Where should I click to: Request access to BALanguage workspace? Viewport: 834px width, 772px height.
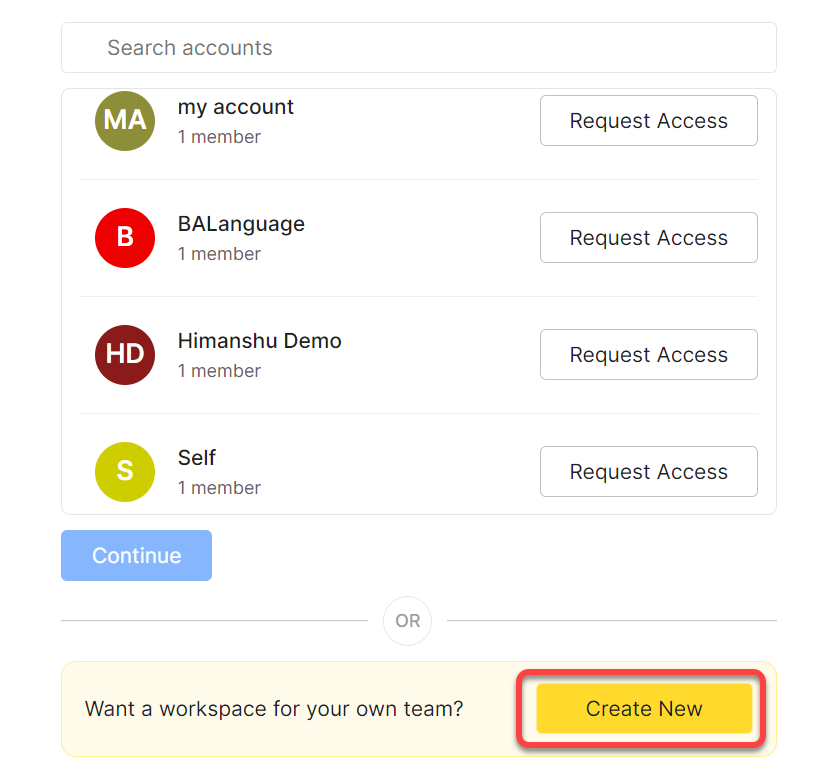click(x=648, y=238)
